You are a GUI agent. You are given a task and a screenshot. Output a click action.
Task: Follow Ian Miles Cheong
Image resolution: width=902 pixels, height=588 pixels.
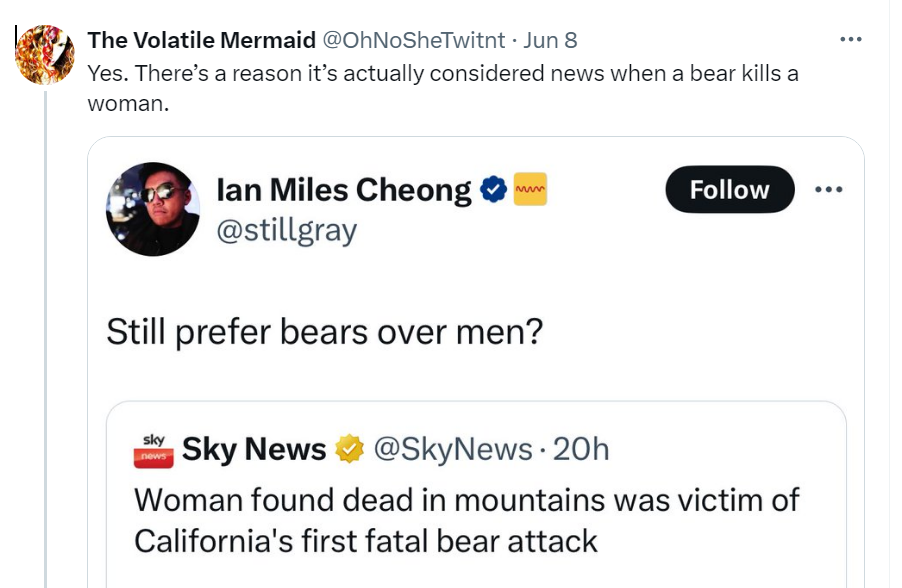tap(729, 190)
